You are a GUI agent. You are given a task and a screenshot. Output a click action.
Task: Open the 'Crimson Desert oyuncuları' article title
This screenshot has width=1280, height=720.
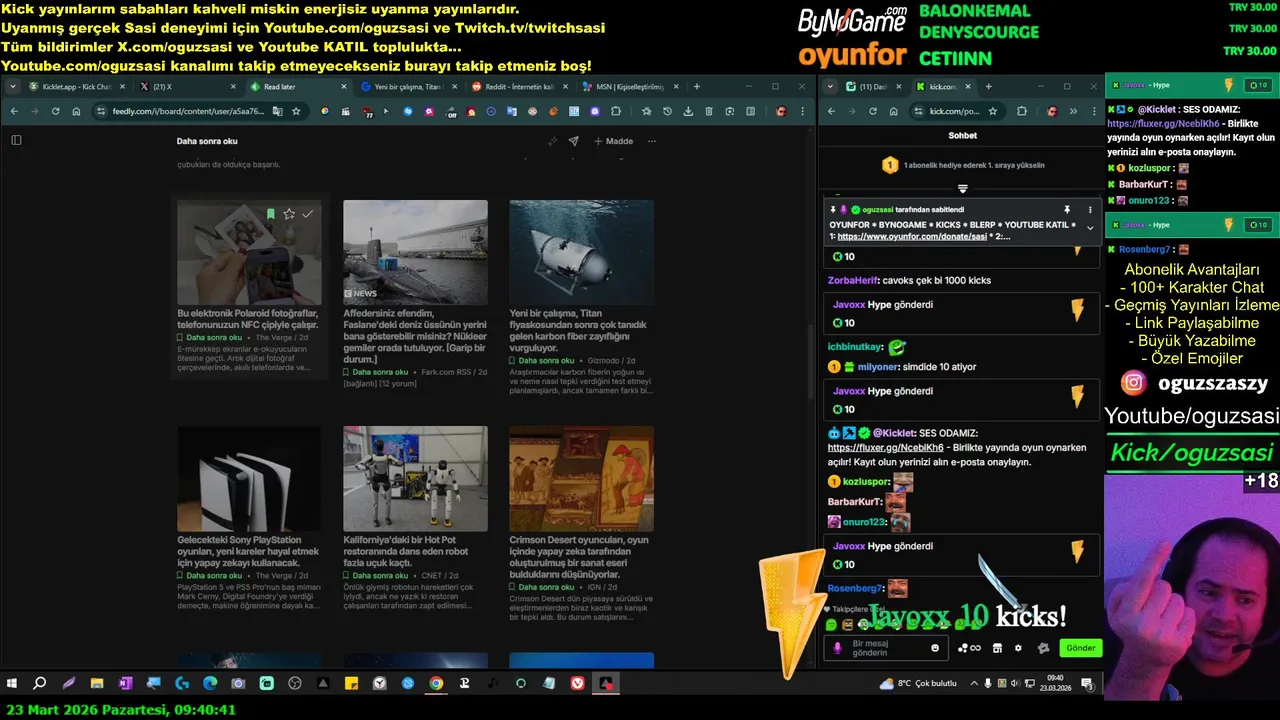coord(580,557)
